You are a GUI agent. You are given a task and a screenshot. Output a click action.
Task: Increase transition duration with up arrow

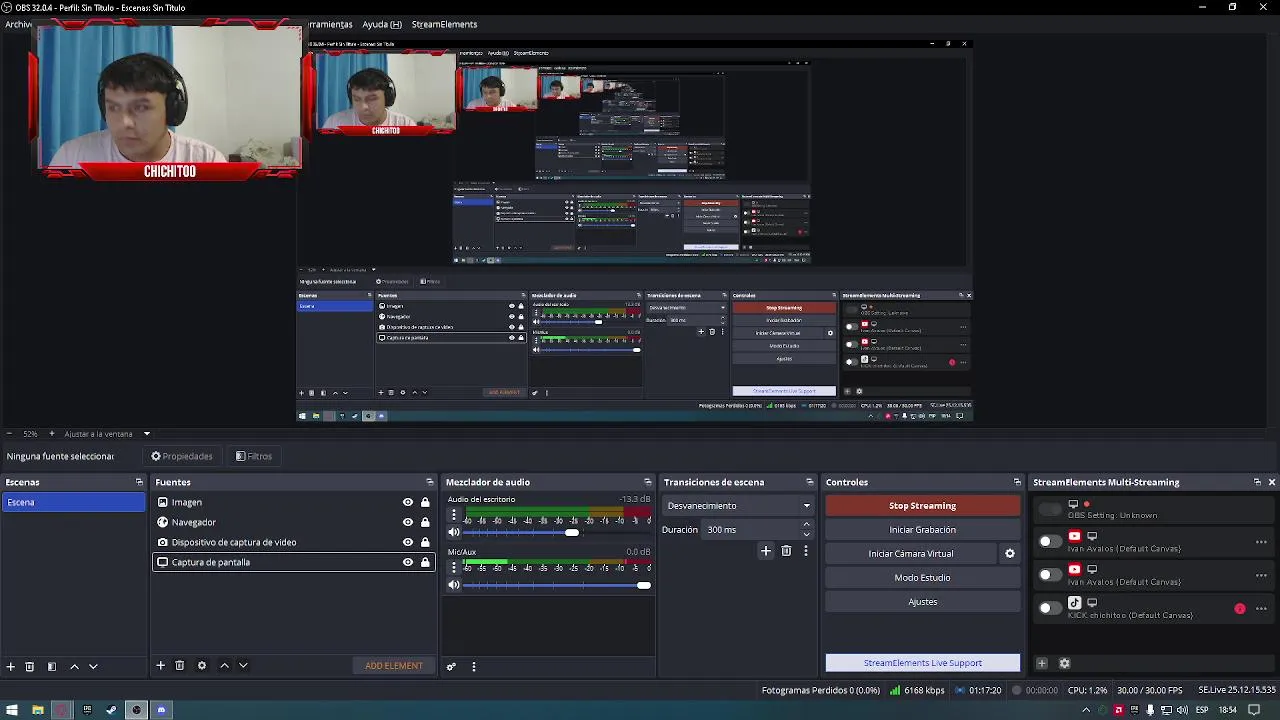tap(807, 526)
